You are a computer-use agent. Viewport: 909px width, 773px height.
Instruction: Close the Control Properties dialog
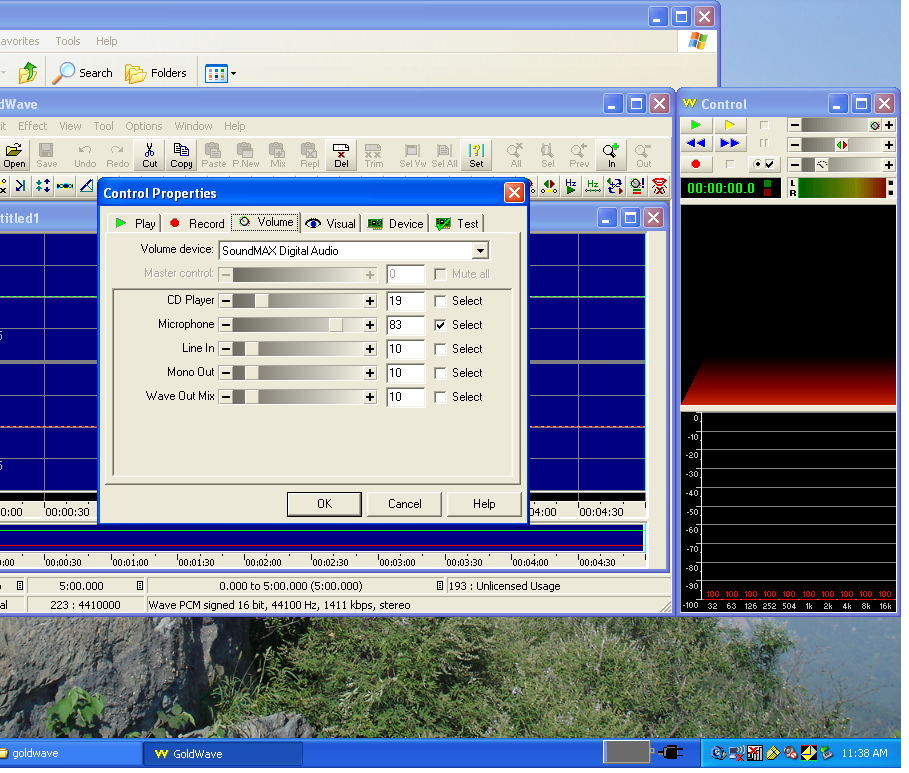[514, 193]
